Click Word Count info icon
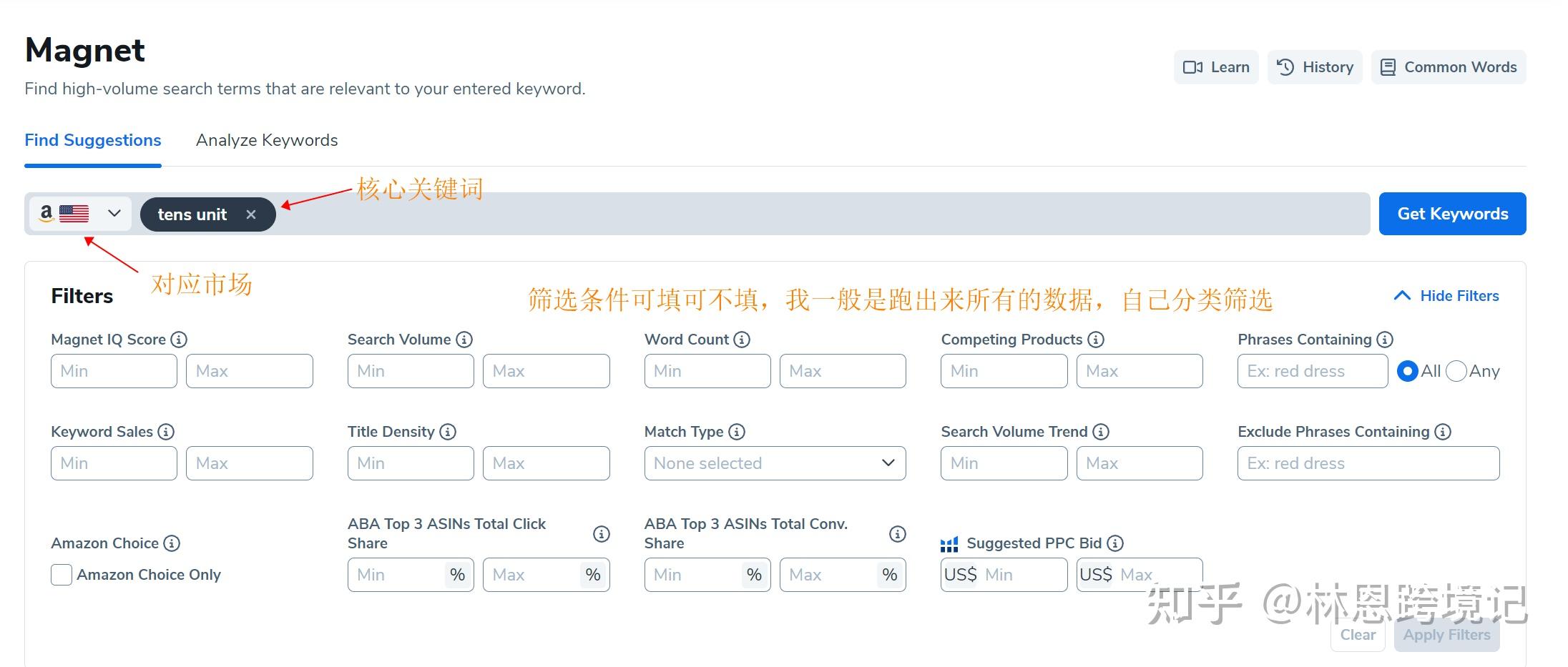Screen dimensions: 1568x667 coord(742,340)
